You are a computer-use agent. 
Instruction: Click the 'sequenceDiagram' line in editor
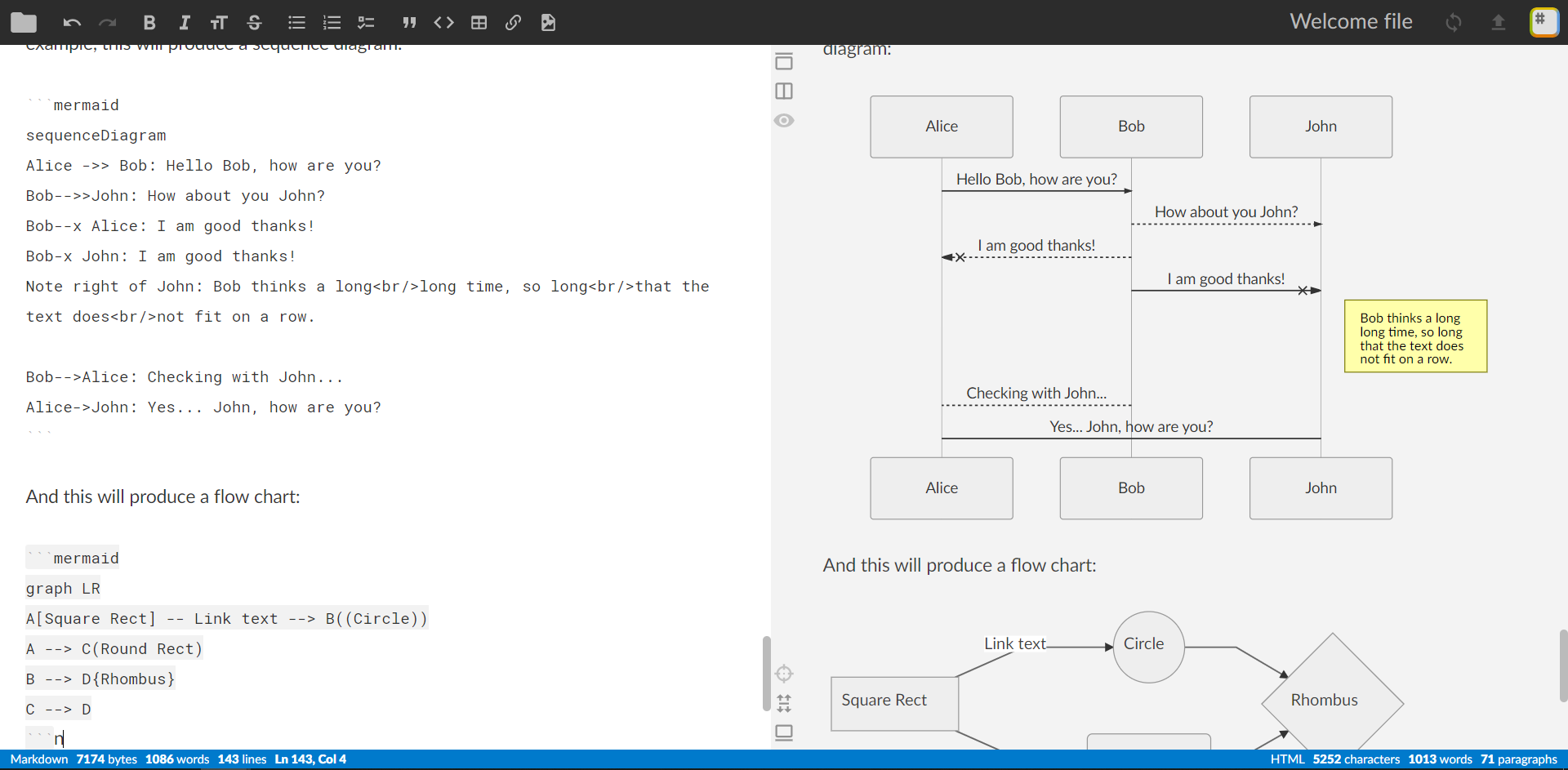pyautogui.click(x=96, y=136)
